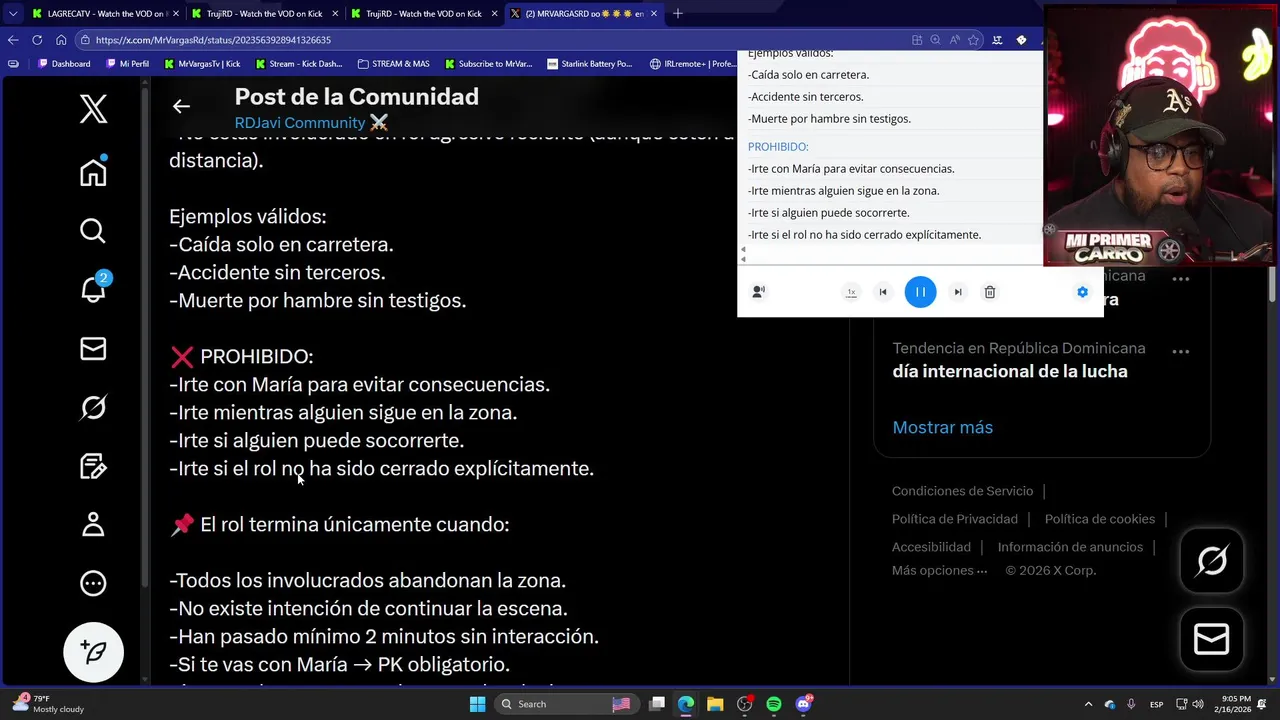Open Política de Privacidad link

[955, 519]
